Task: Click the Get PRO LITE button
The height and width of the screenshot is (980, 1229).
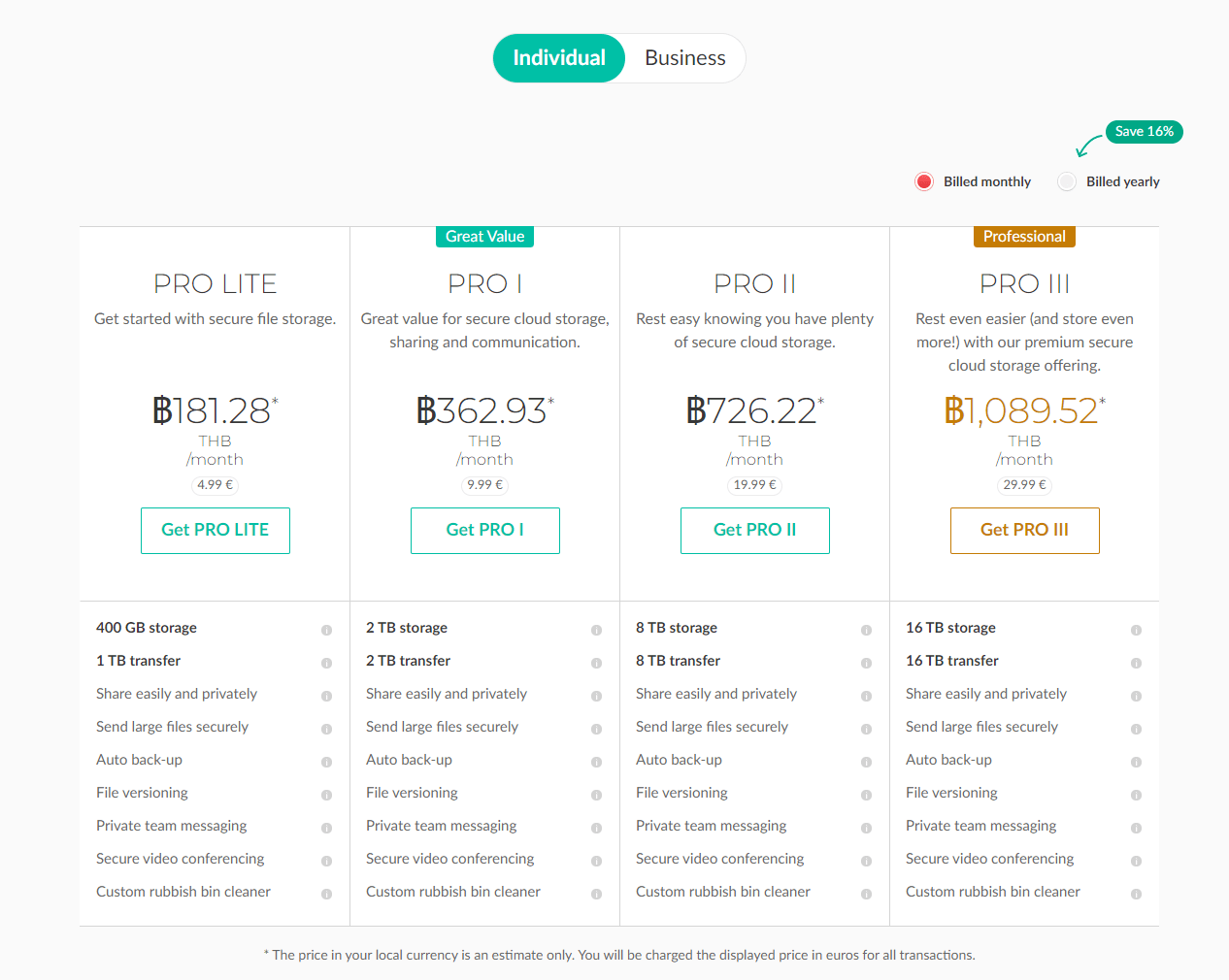Action: pyautogui.click(x=215, y=531)
